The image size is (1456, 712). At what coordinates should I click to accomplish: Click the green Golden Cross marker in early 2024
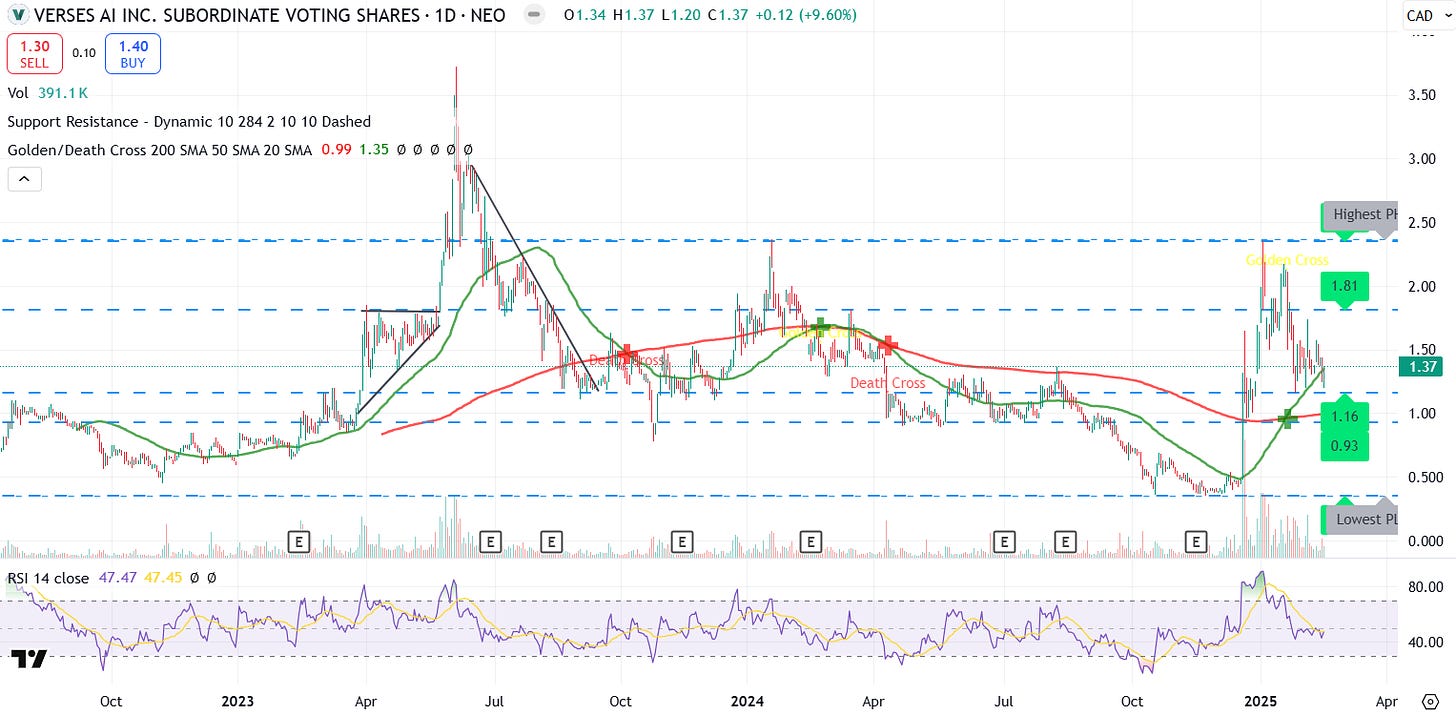point(819,326)
